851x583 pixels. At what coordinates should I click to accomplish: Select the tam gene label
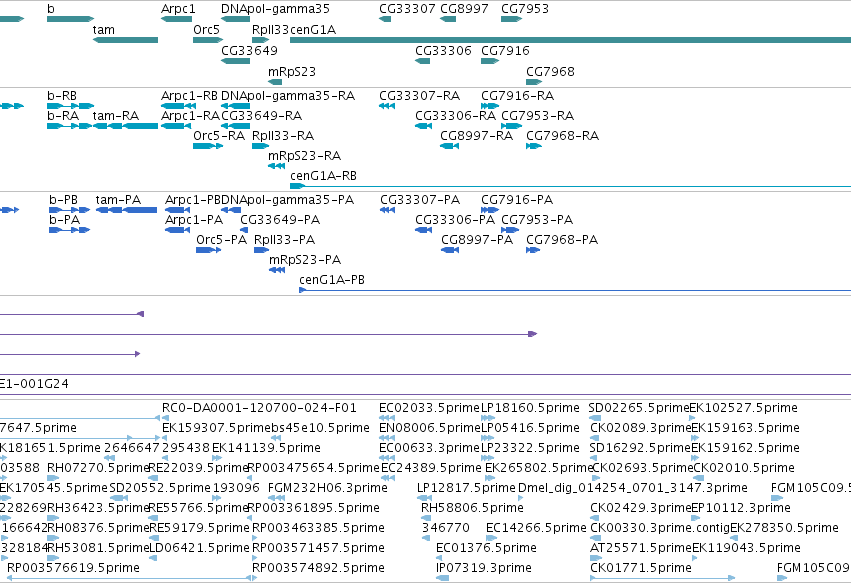[x=104, y=30]
